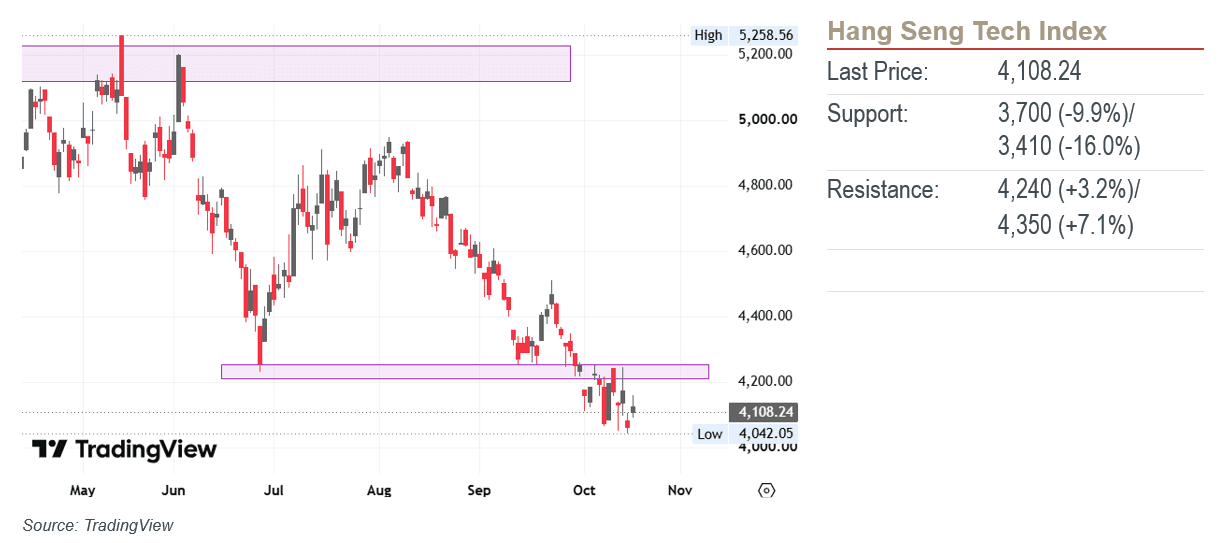
Task: Click the Oct label on time axis
Action: [x=584, y=490]
